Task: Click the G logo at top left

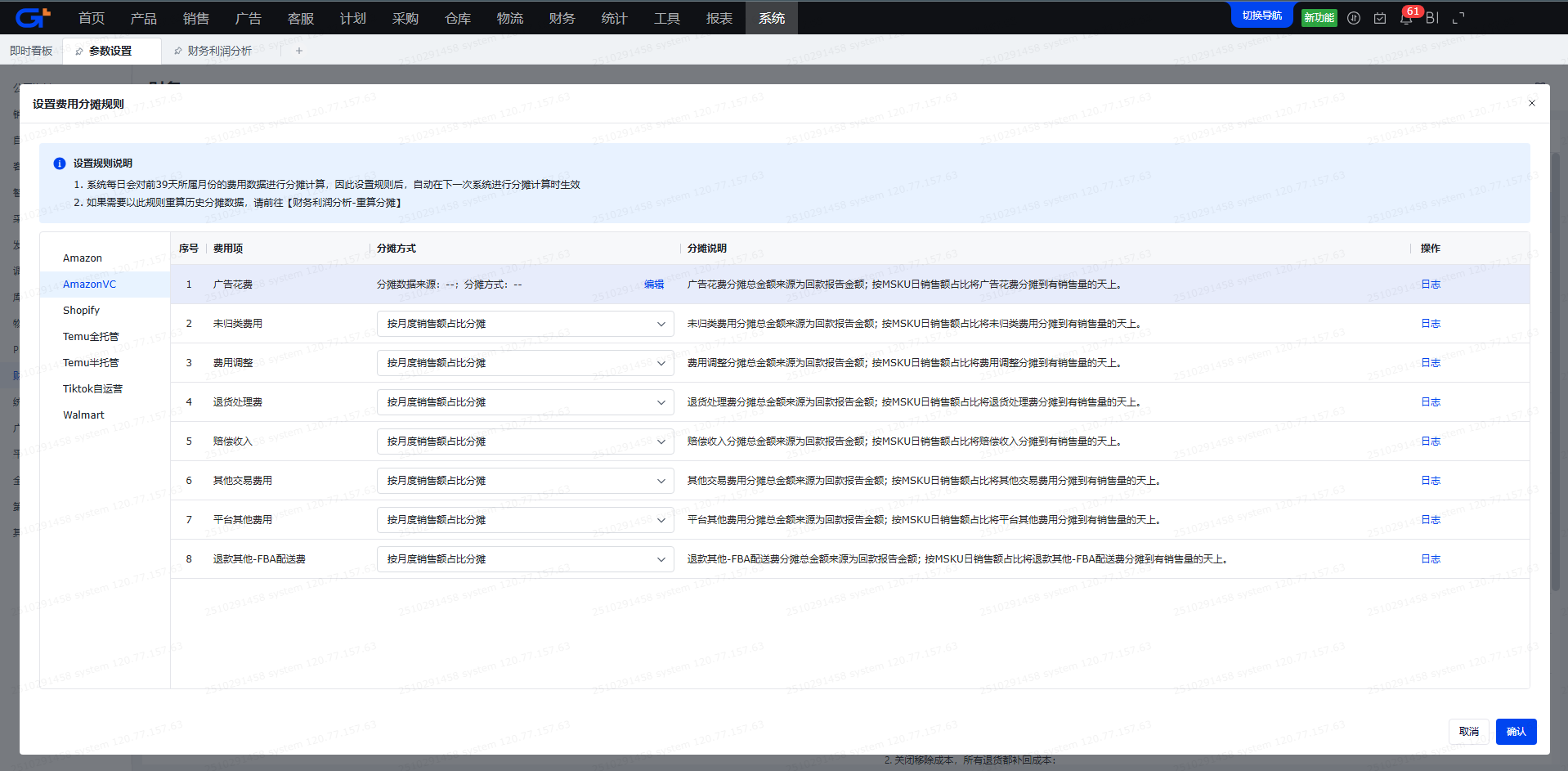Action: coord(33,17)
